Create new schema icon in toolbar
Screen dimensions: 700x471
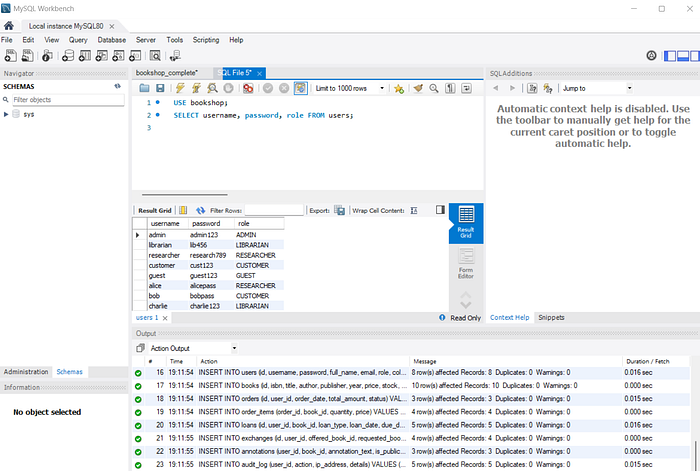[x=68, y=56]
